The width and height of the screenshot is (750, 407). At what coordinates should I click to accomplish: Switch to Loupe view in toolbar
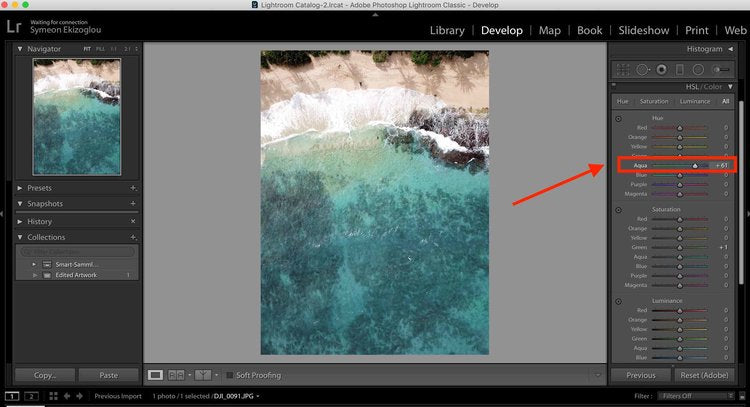coord(155,375)
